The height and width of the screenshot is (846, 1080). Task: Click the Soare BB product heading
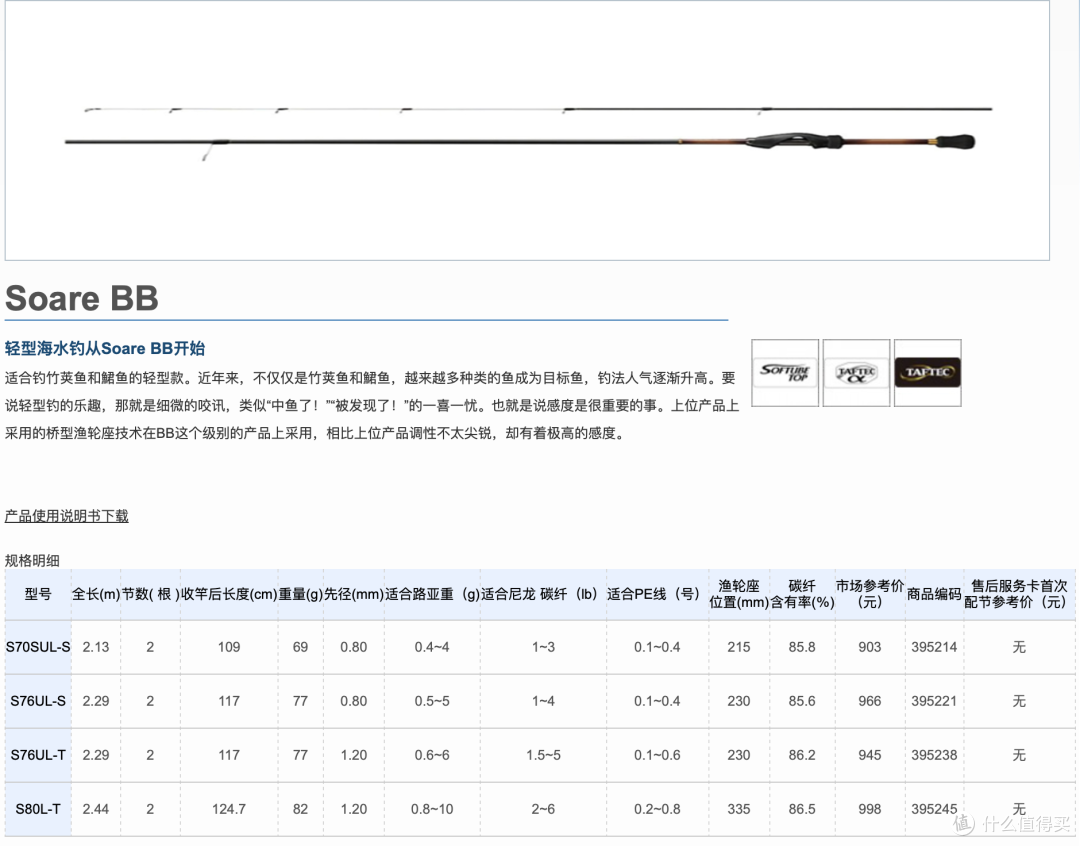(x=82, y=298)
